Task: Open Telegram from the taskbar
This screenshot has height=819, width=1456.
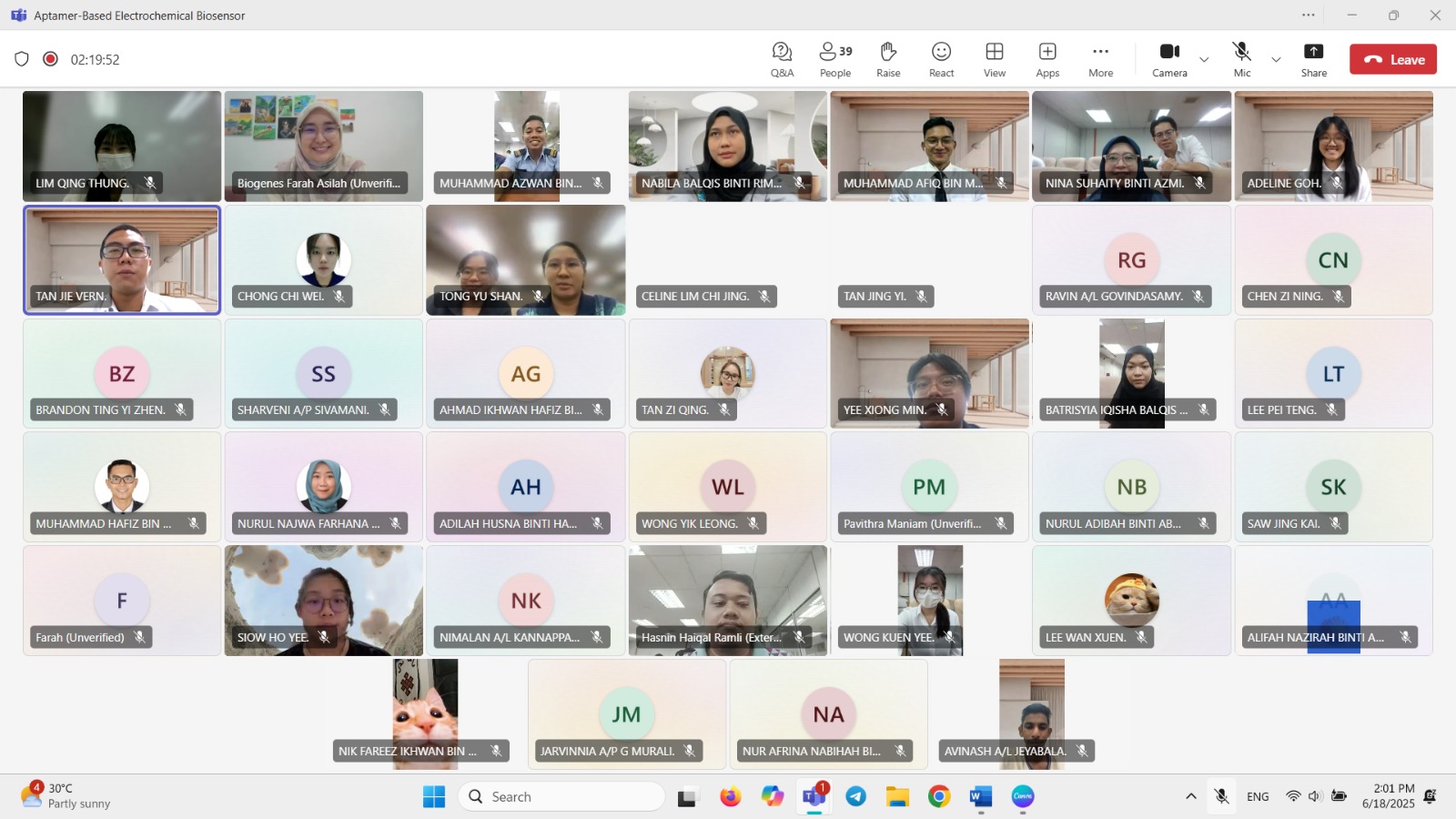Action: [x=855, y=796]
